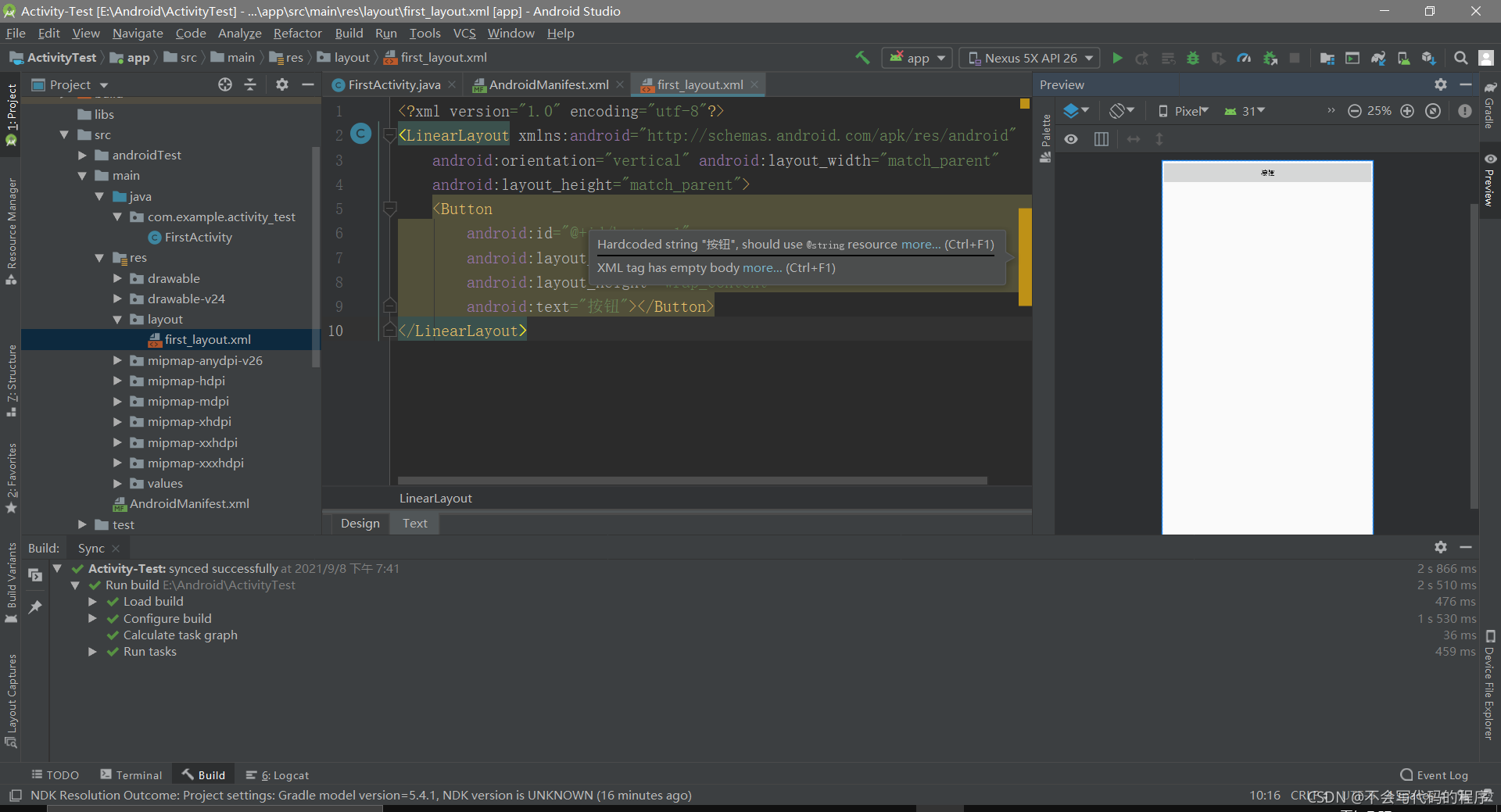Close the first_layout.xml editor tab

754,84
